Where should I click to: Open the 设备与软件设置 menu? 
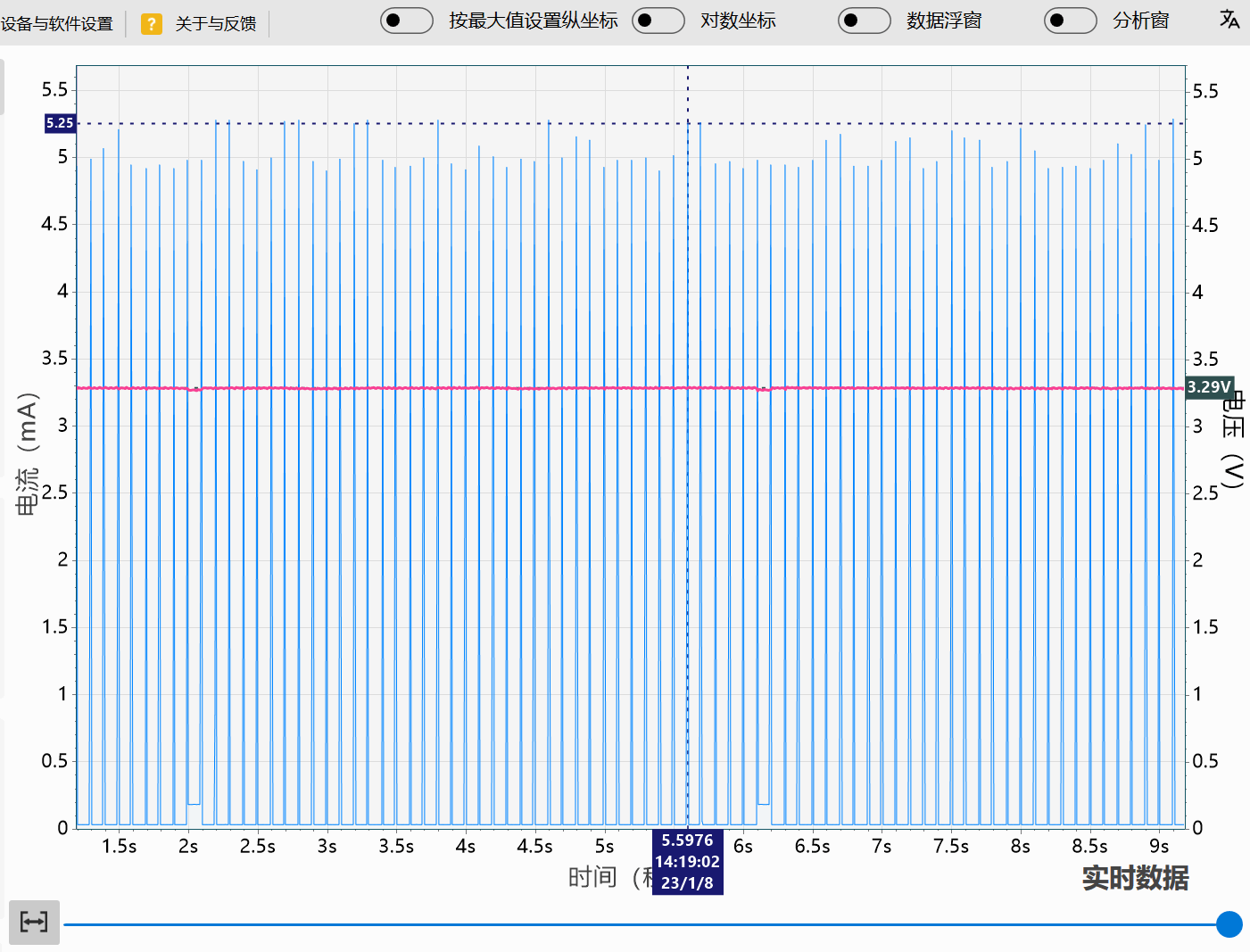pos(57,23)
